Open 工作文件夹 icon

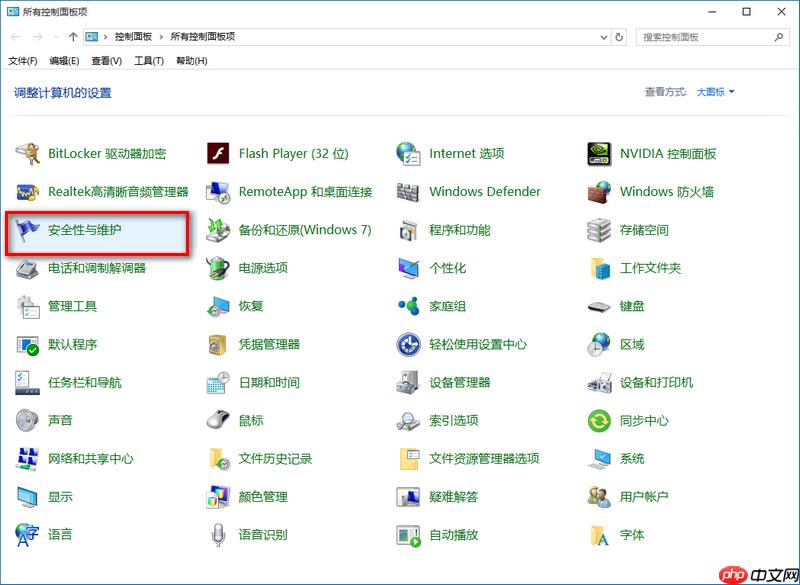click(x=600, y=268)
